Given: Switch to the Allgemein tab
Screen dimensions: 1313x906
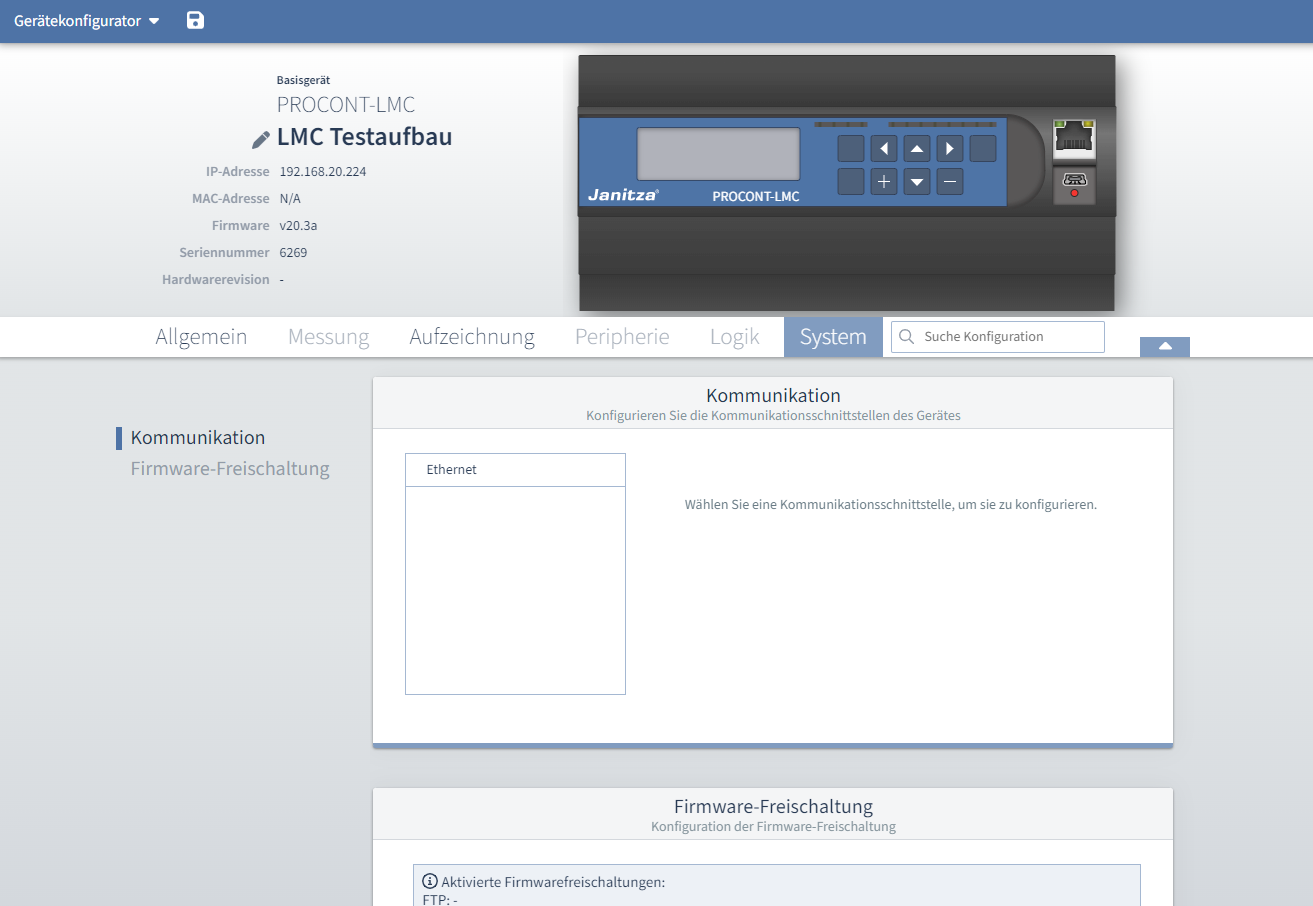Looking at the screenshot, I should [x=201, y=337].
